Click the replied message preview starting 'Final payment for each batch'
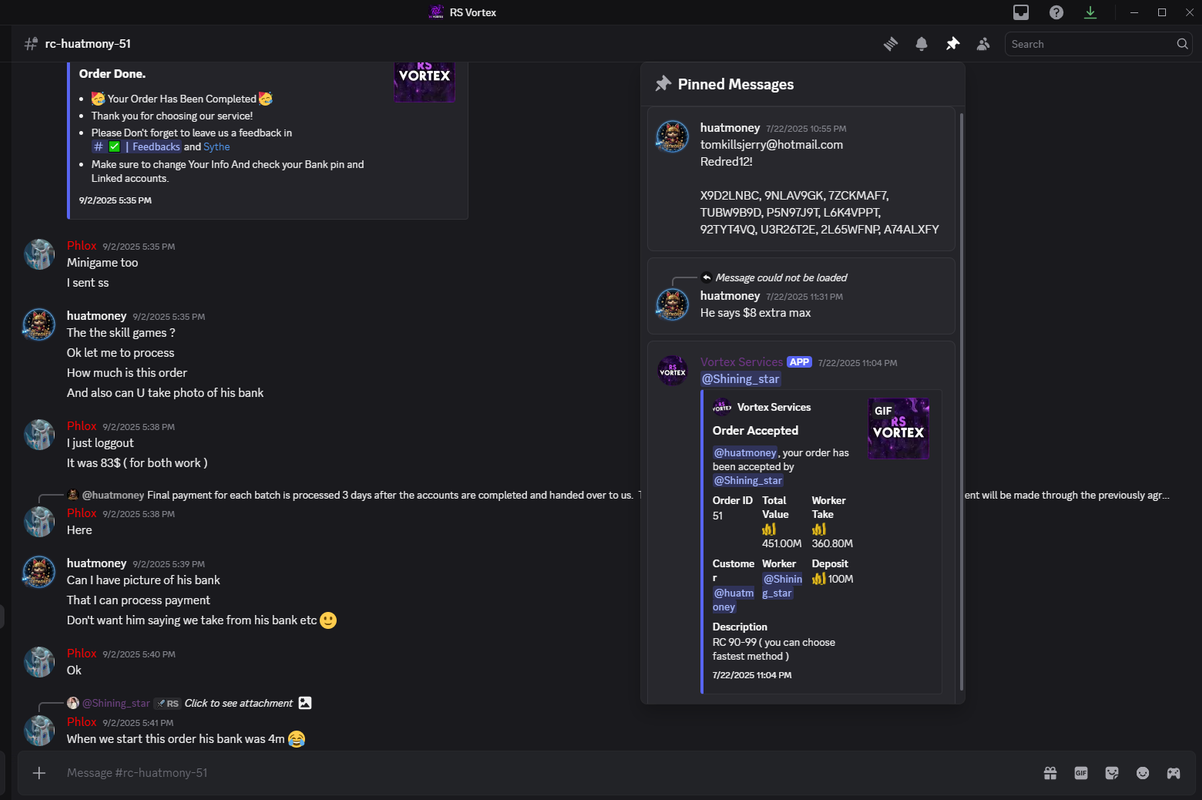 coord(658,495)
